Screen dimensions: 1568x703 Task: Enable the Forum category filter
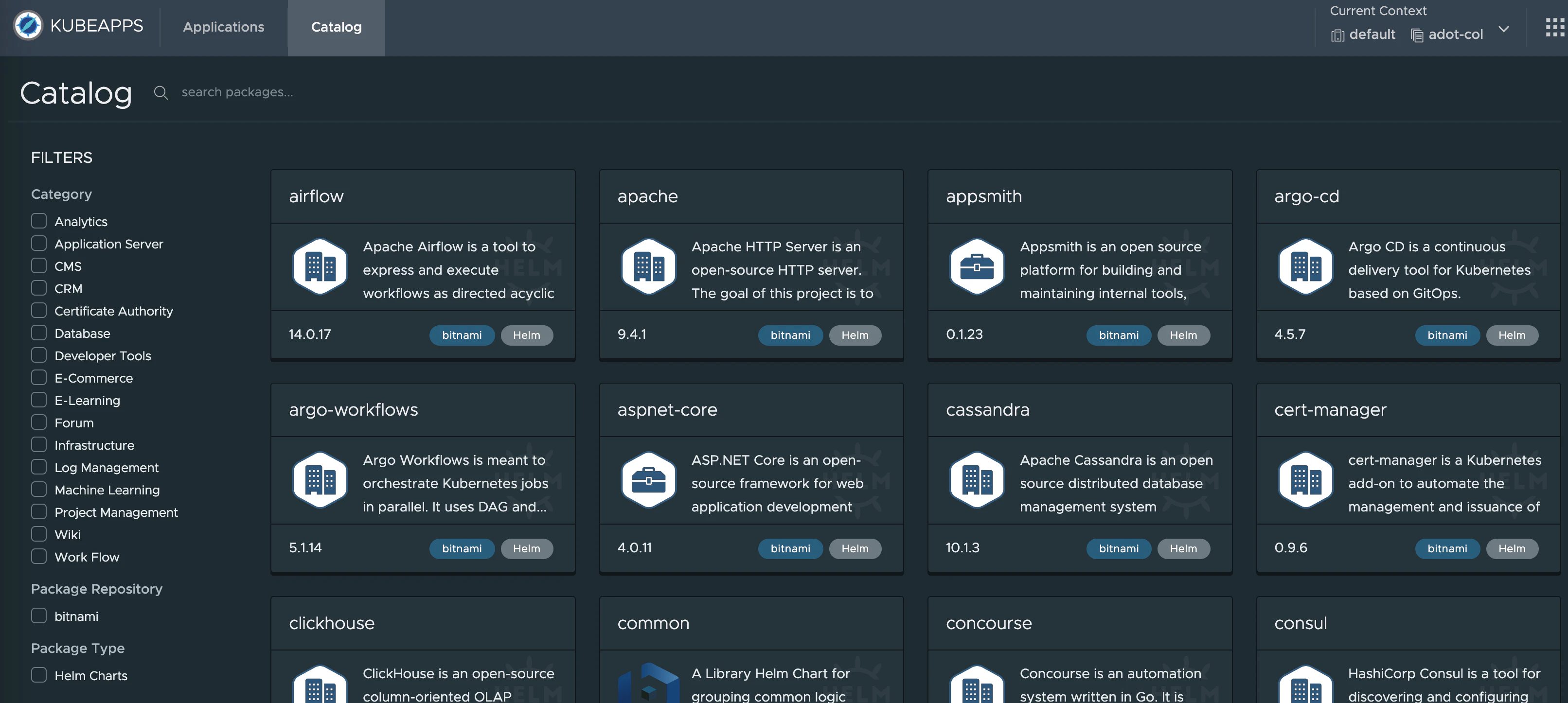(39, 422)
